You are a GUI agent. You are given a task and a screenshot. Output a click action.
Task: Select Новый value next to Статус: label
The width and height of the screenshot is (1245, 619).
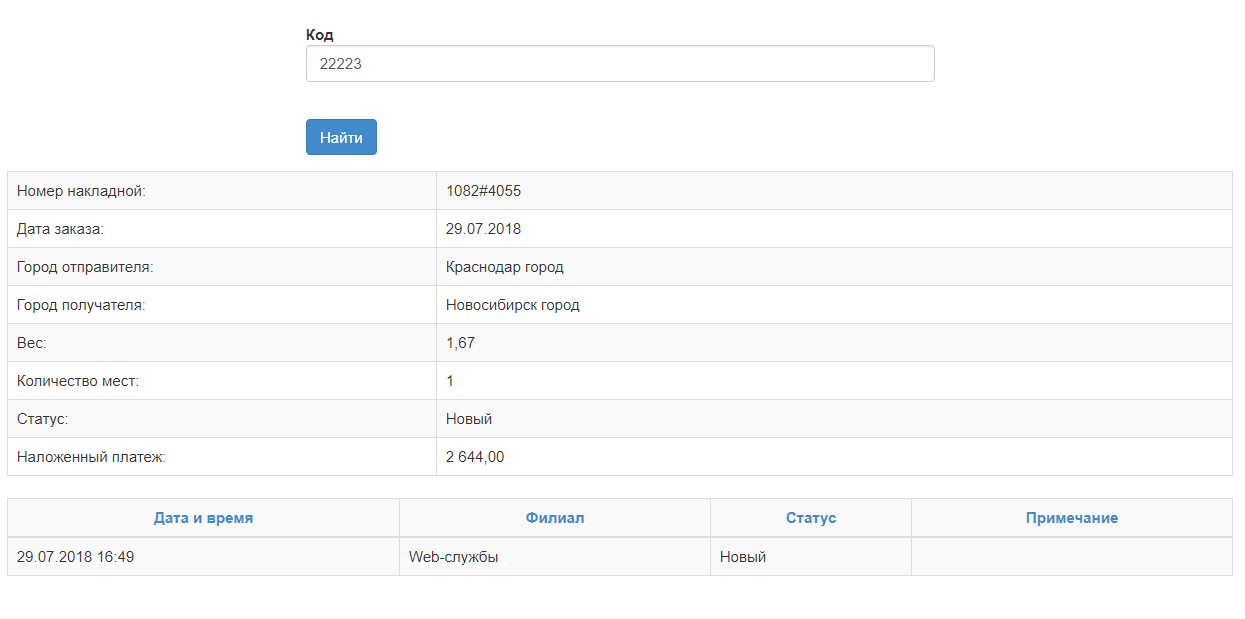click(469, 419)
